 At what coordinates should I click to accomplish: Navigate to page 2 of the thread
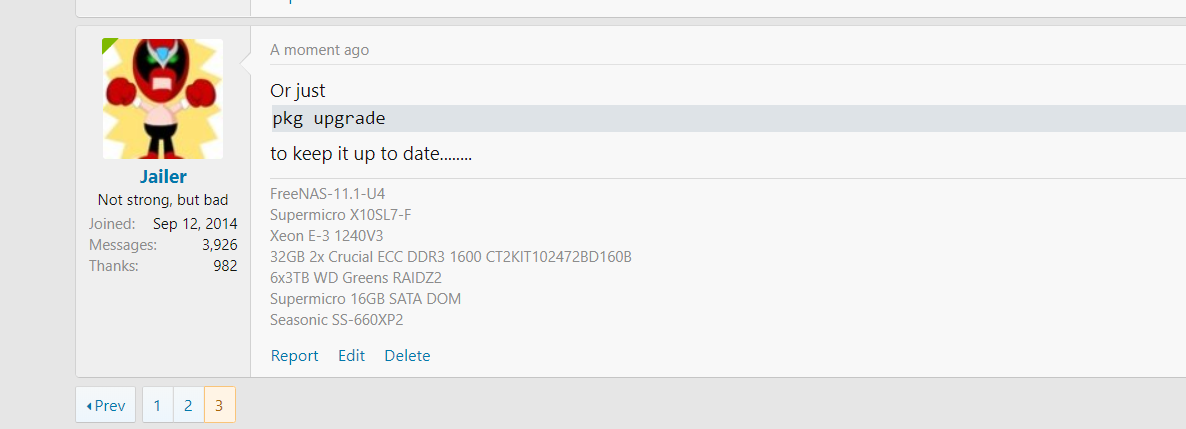click(x=188, y=405)
